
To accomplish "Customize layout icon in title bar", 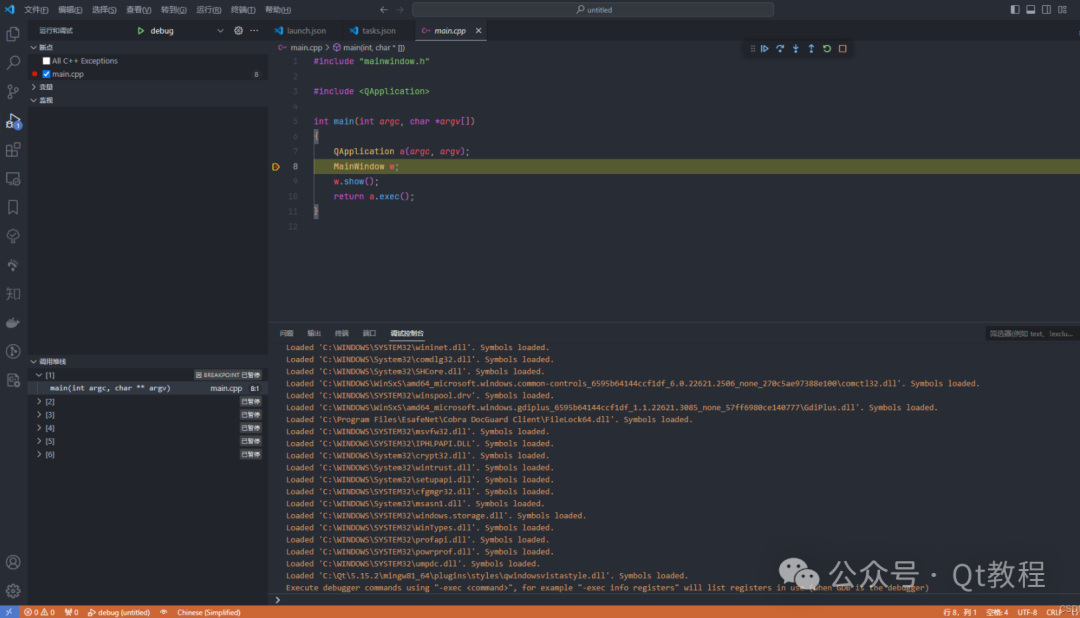I will point(1062,10).
